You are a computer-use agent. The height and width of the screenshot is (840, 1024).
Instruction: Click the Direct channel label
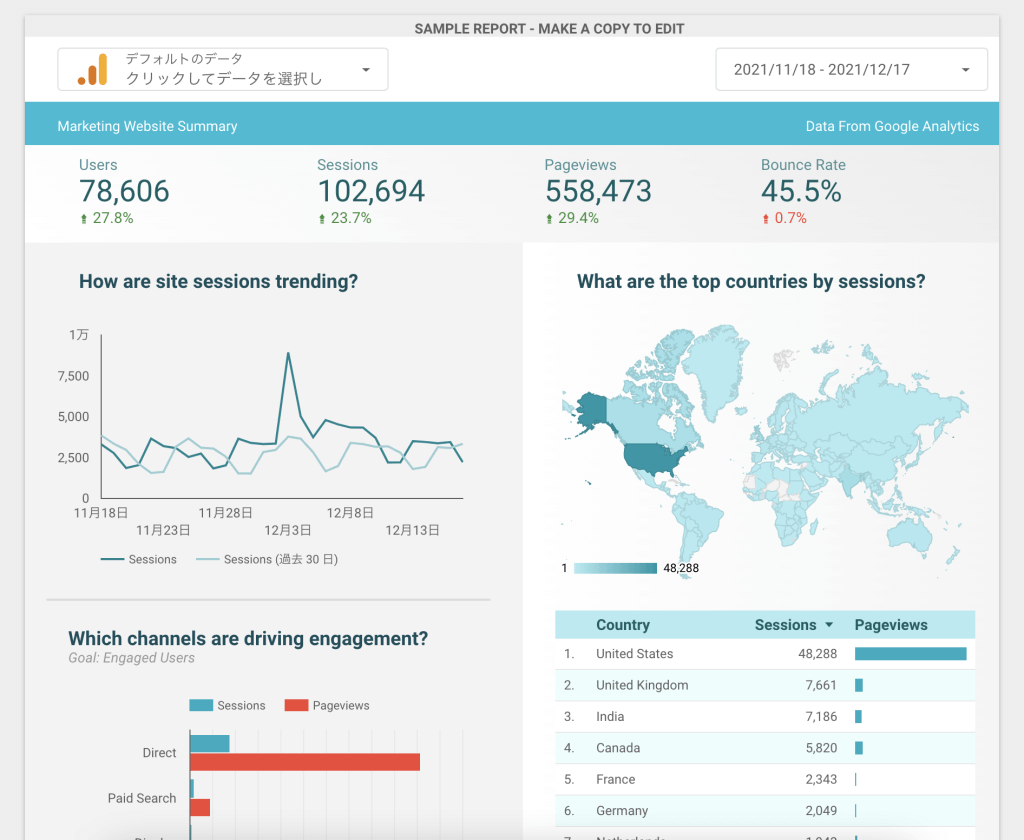tap(159, 753)
